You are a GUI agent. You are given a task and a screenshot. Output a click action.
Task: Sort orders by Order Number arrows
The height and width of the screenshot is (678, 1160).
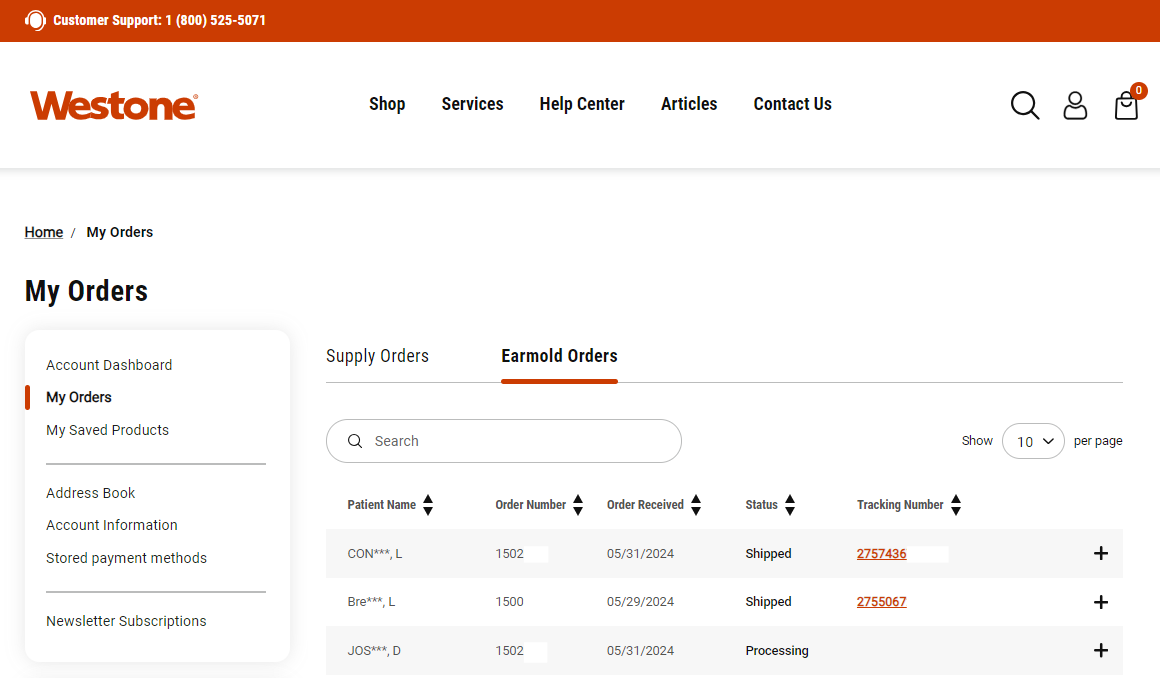(x=578, y=505)
